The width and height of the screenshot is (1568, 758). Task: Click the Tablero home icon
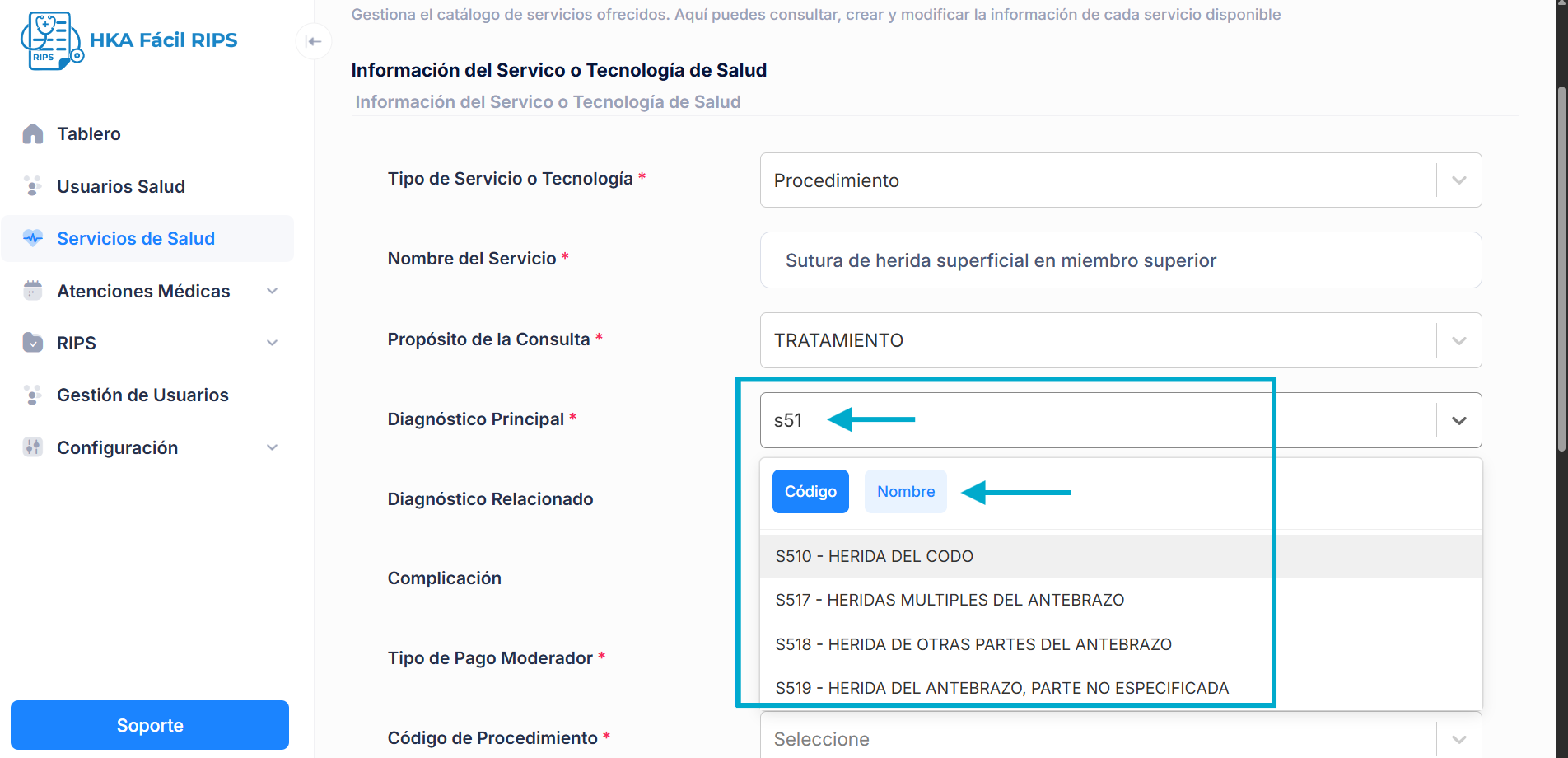point(33,133)
